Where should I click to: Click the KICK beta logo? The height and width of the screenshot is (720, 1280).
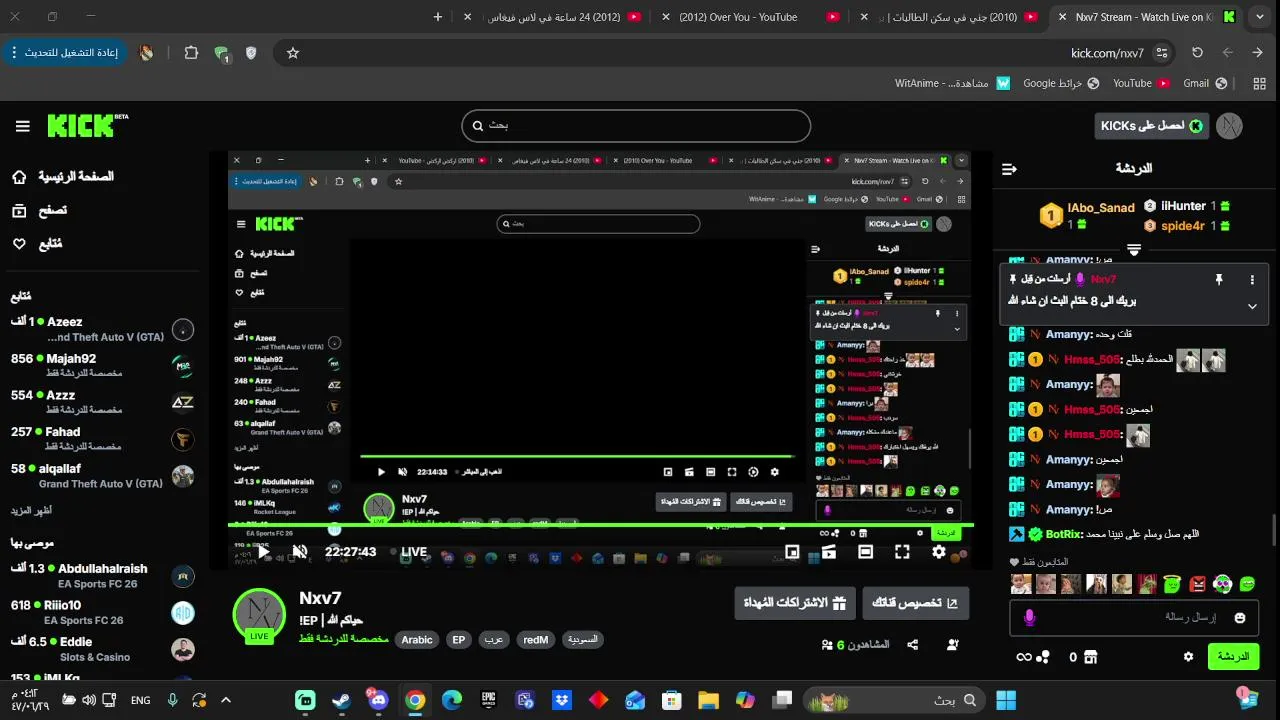88,125
